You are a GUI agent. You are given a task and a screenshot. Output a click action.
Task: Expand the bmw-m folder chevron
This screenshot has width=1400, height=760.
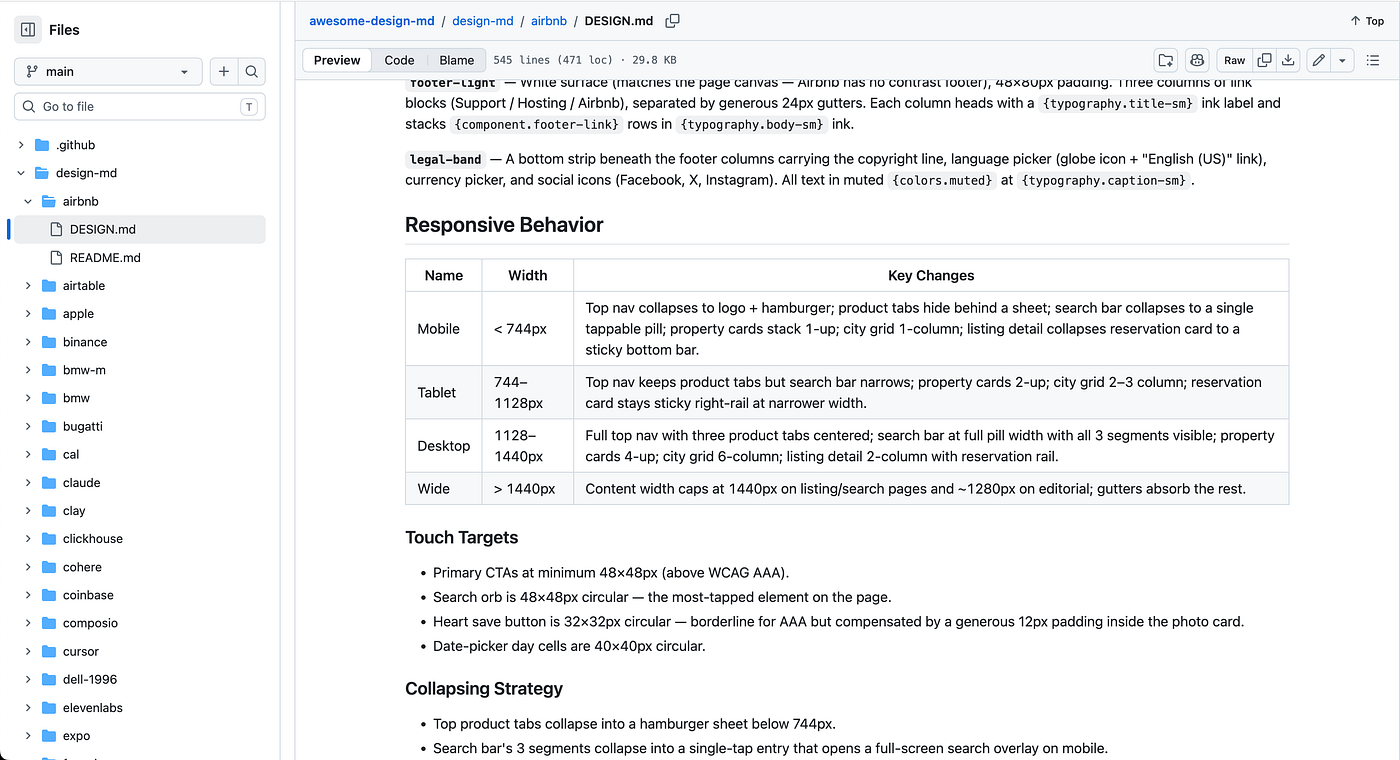tap(28, 370)
